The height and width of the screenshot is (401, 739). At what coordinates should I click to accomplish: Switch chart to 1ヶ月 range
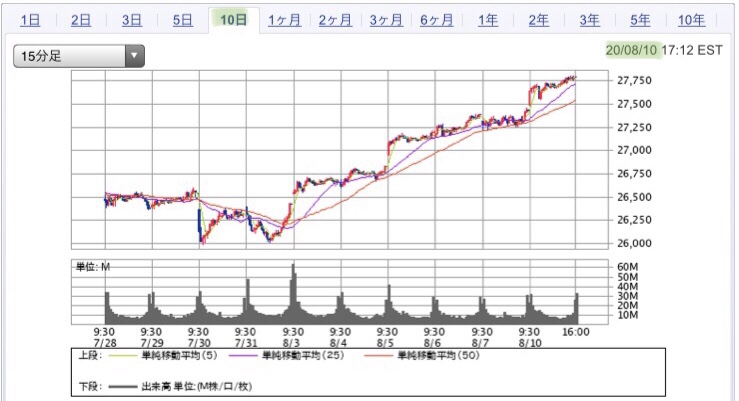point(284,20)
